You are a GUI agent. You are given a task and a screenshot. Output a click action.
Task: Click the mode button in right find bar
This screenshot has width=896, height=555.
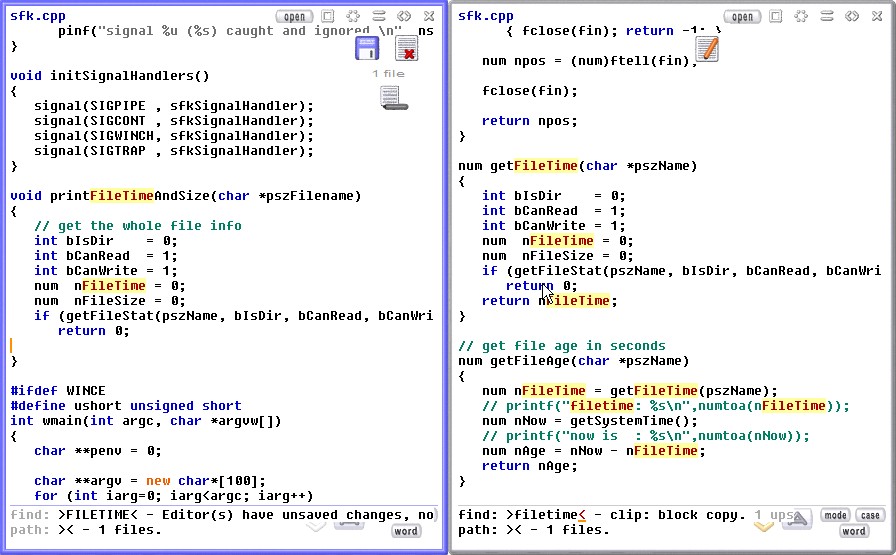click(x=835, y=516)
